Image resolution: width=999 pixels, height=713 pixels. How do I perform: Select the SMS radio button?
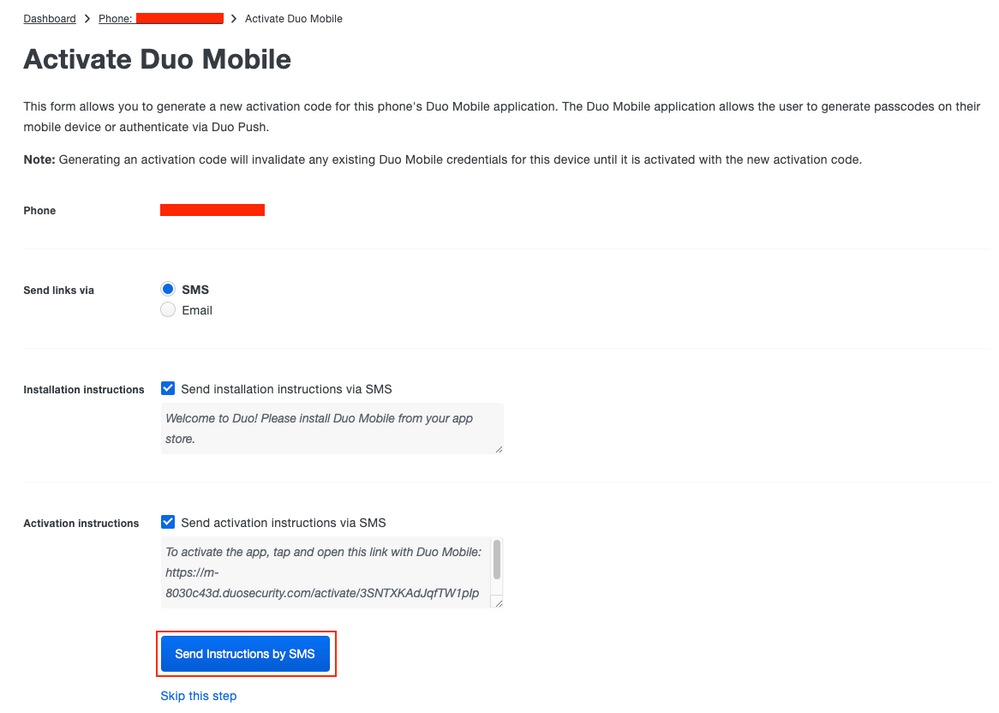[x=167, y=288]
